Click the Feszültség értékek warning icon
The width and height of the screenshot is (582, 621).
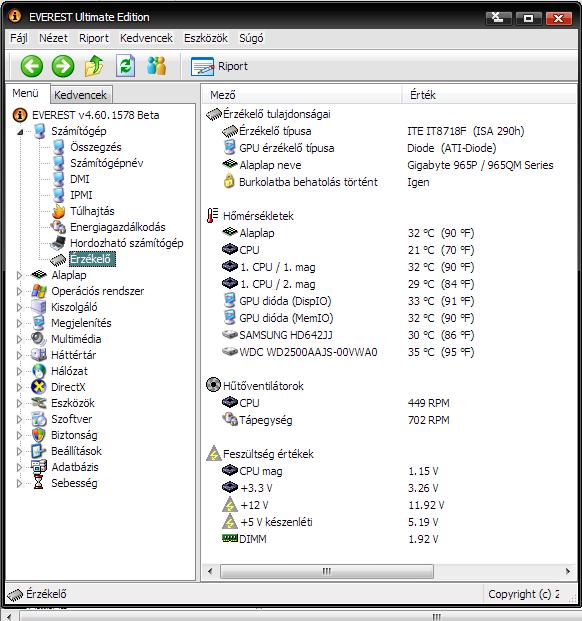tap(214, 453)
